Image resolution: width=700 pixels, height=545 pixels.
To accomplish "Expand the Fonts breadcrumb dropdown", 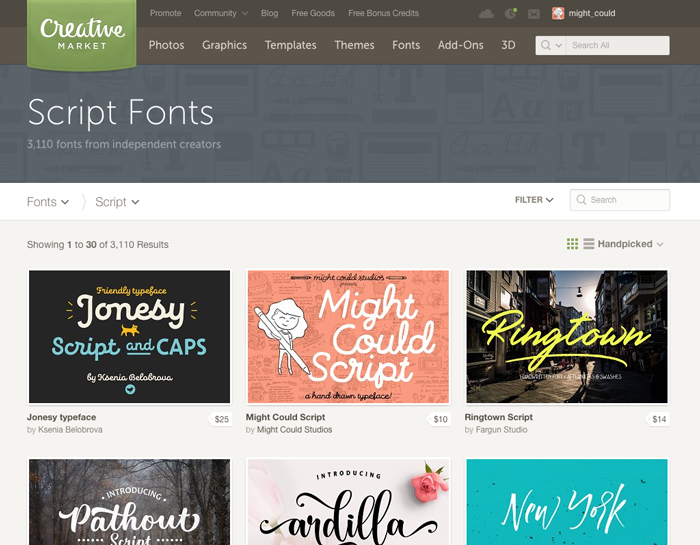I will pos(48,202).
